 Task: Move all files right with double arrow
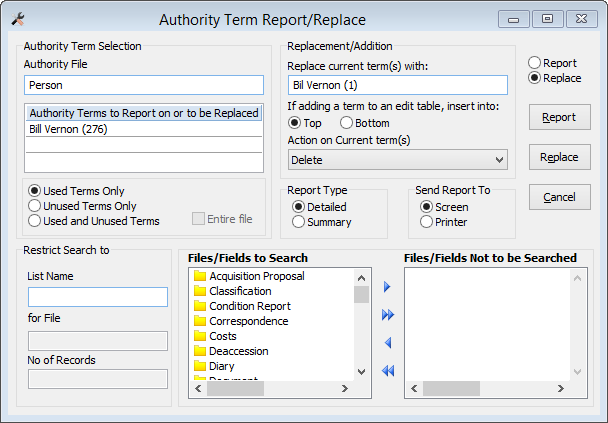388,315
